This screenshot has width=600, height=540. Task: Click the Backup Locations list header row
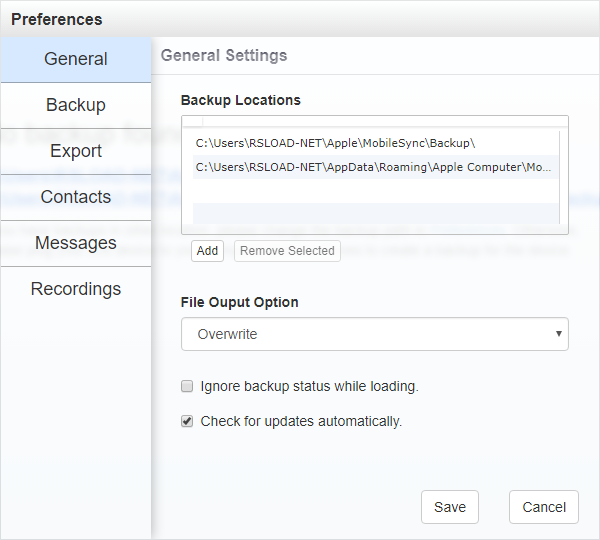tap(374, 122)
